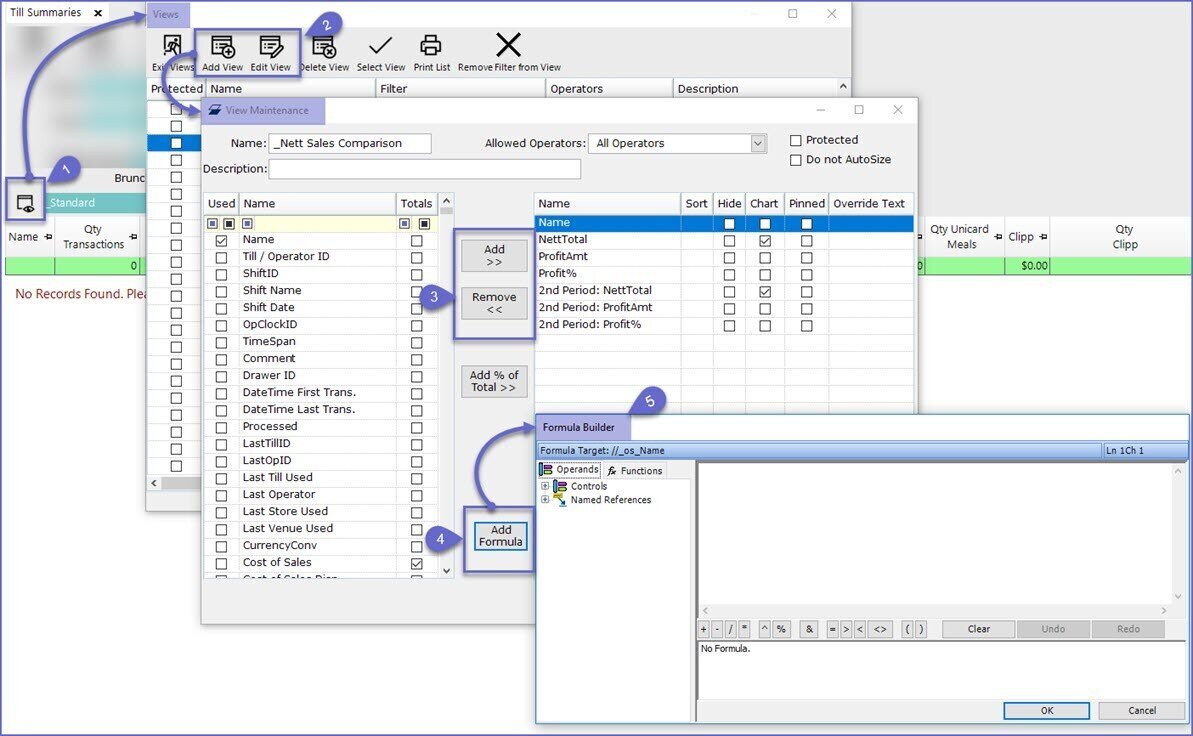The width and height of the screenshot is (1193, 736).
Task: Select the Operands tab
Action: [x=570, y=470]
